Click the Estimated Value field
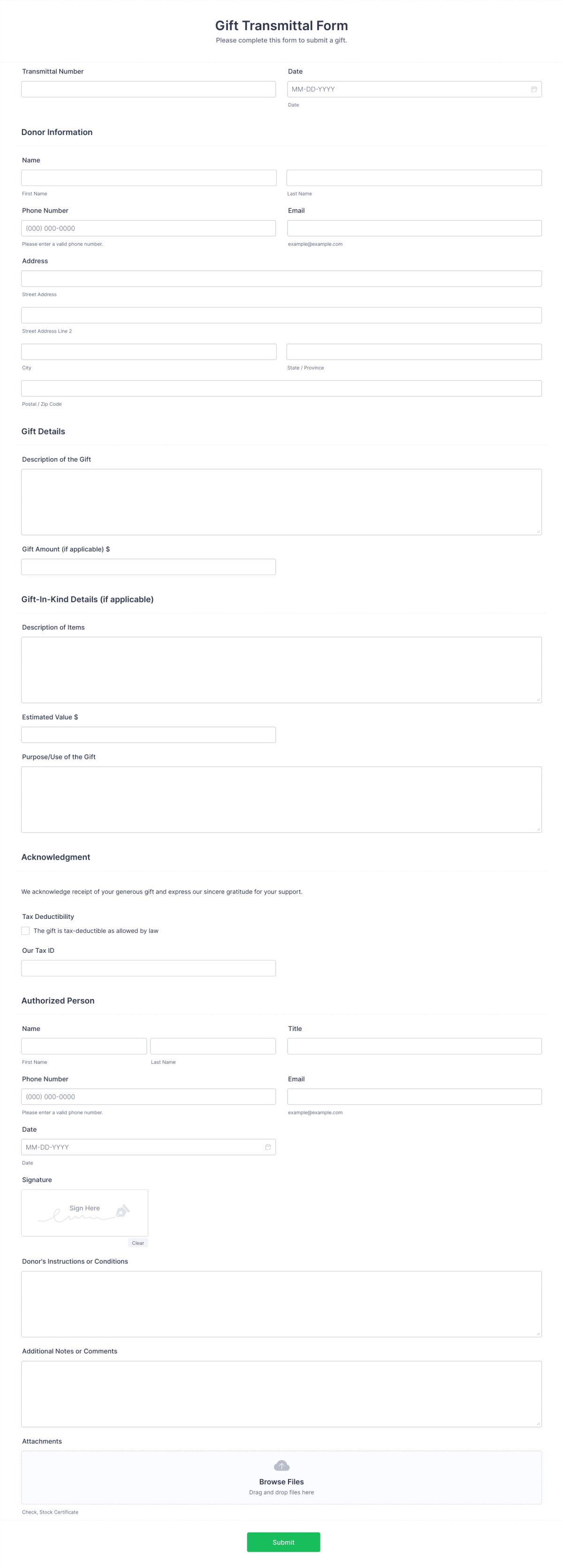563x1568 pixels. [148, 734]
